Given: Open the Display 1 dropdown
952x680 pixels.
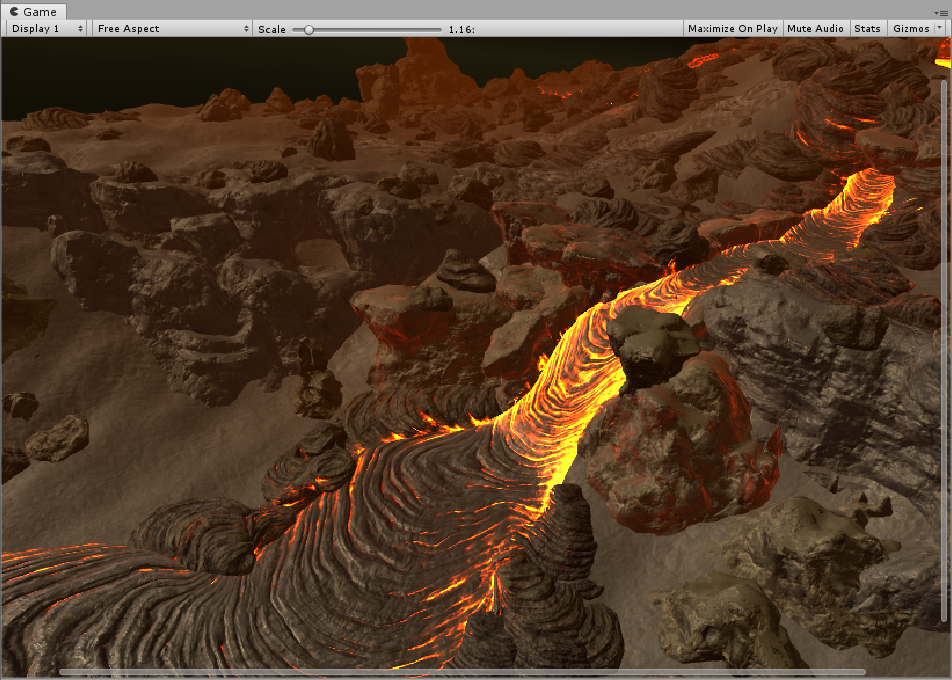Looking at the screenshot, I should point(46,29).
